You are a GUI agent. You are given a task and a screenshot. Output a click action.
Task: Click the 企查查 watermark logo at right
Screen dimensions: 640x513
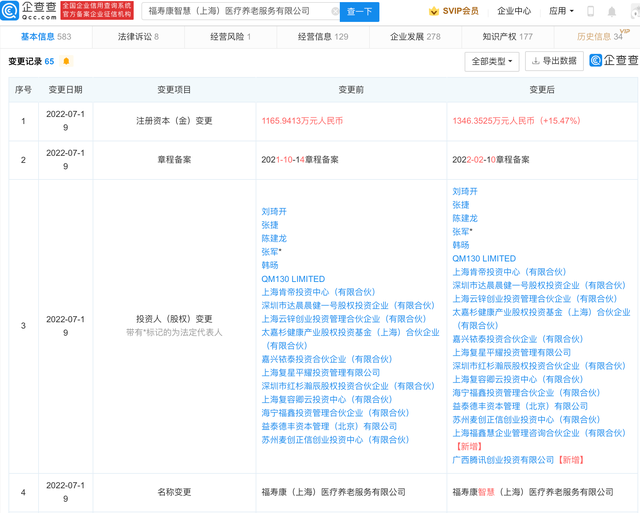[x=610, y=61]
